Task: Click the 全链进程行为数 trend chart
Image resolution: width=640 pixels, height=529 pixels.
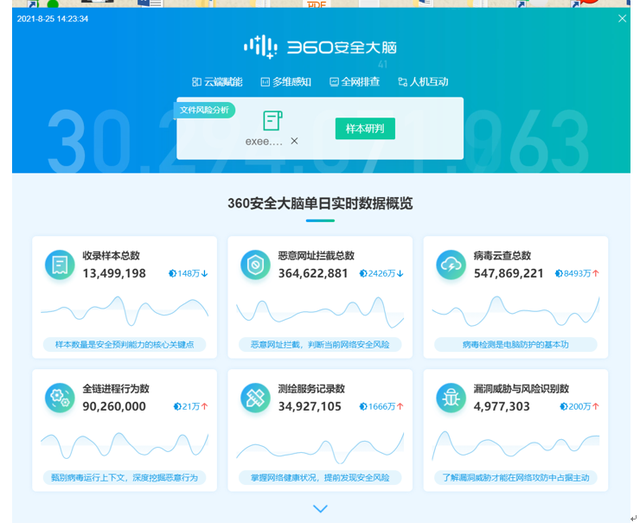Action: pyautogui.click(x=124, y=445)
